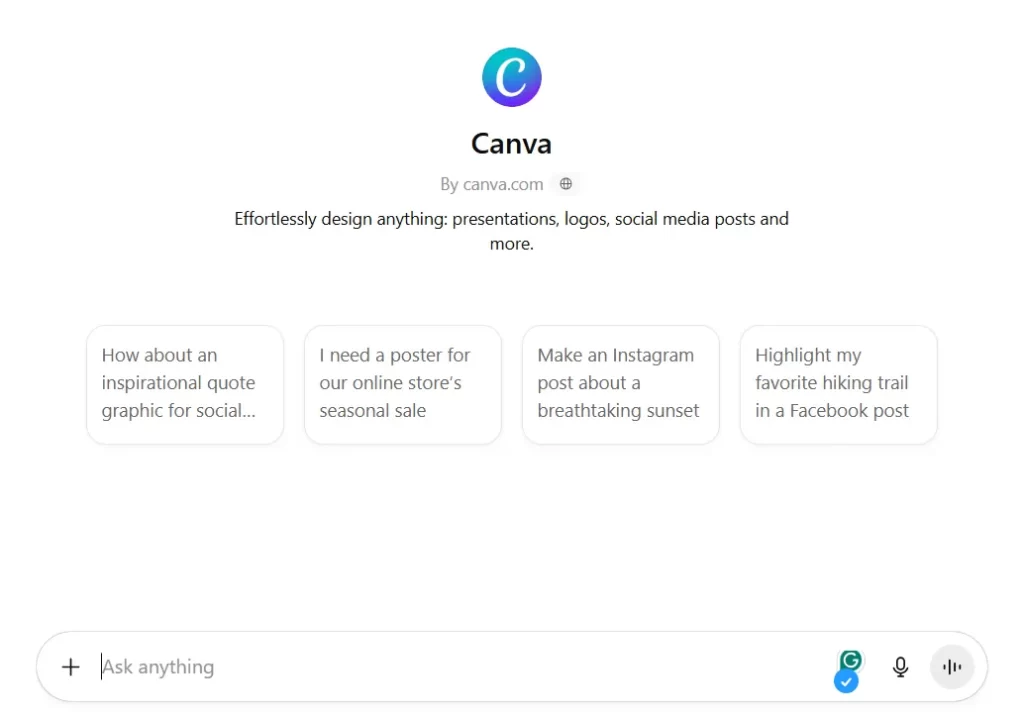Click the word "Instagram" in the suggestion card
Image resolution: width=1024 pixels, height=718 pixels.
[652, 355]
